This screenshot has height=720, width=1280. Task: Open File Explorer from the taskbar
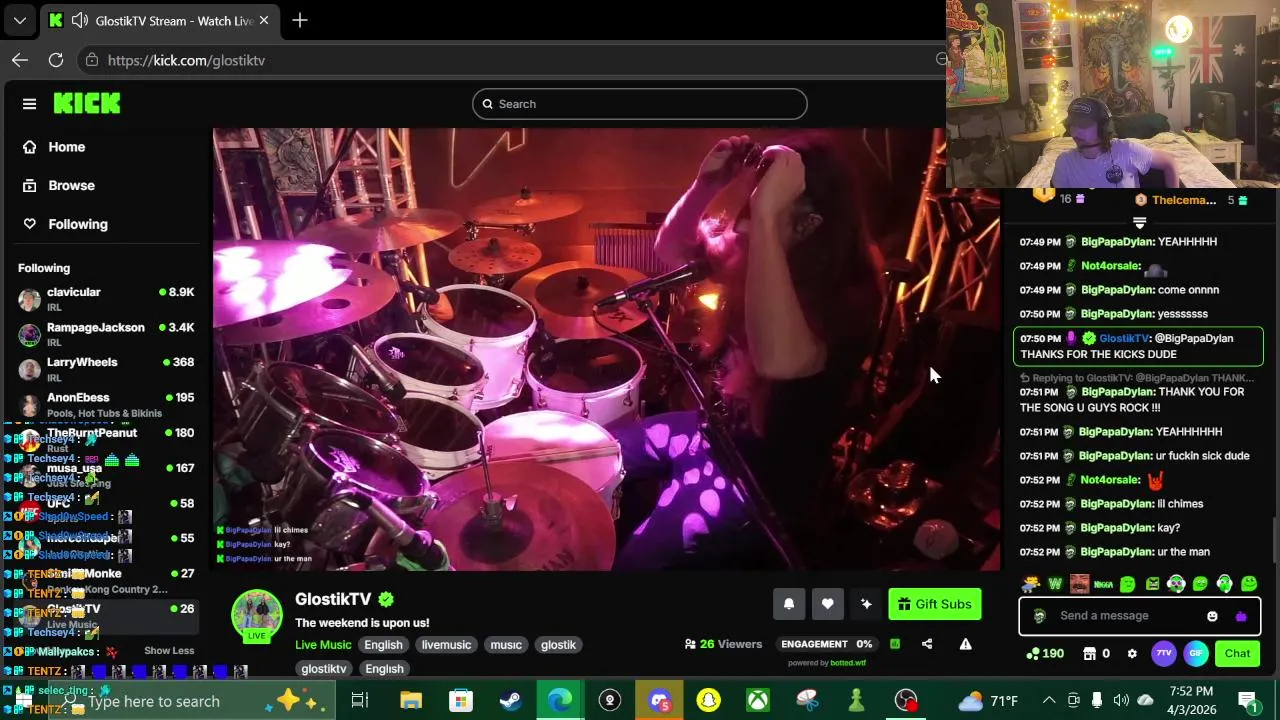point(411,701)
